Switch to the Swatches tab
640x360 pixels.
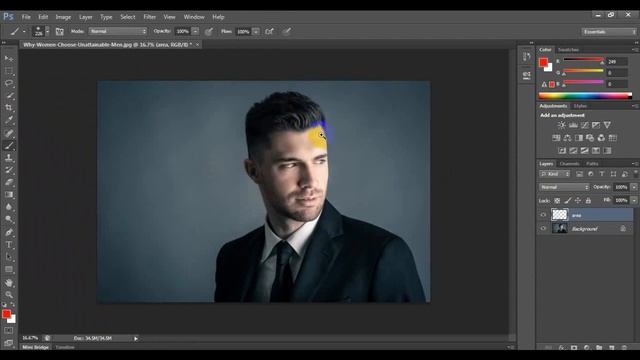point(569,50)
